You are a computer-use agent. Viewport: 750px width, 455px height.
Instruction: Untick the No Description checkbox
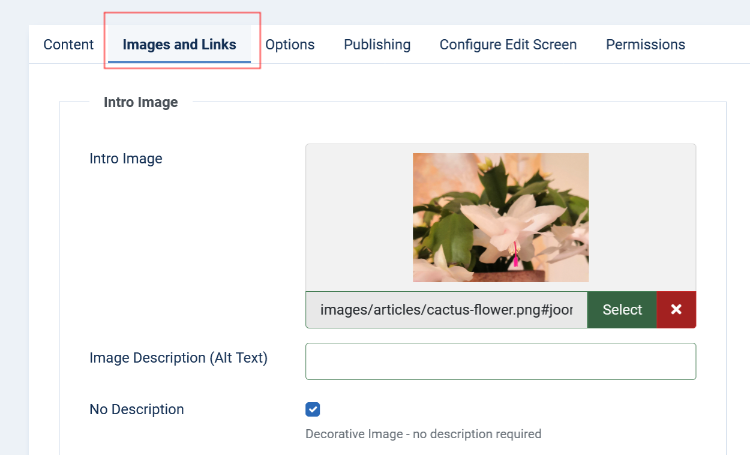[x=313, y=409]
